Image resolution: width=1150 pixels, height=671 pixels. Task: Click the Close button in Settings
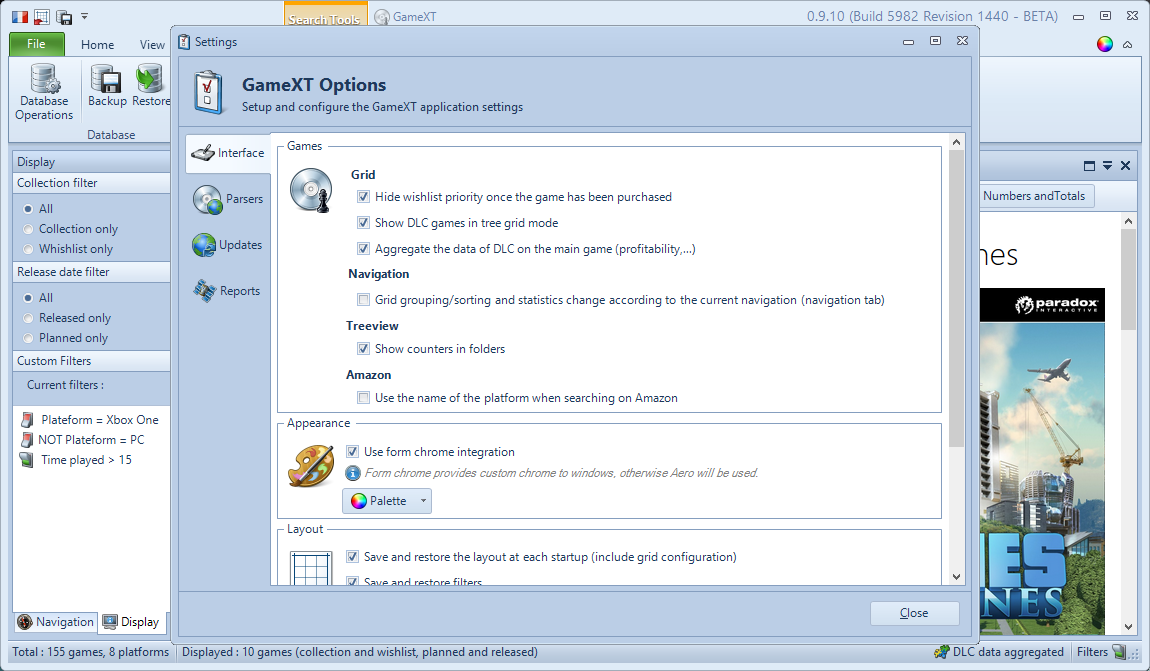click(x=914, y=613)
